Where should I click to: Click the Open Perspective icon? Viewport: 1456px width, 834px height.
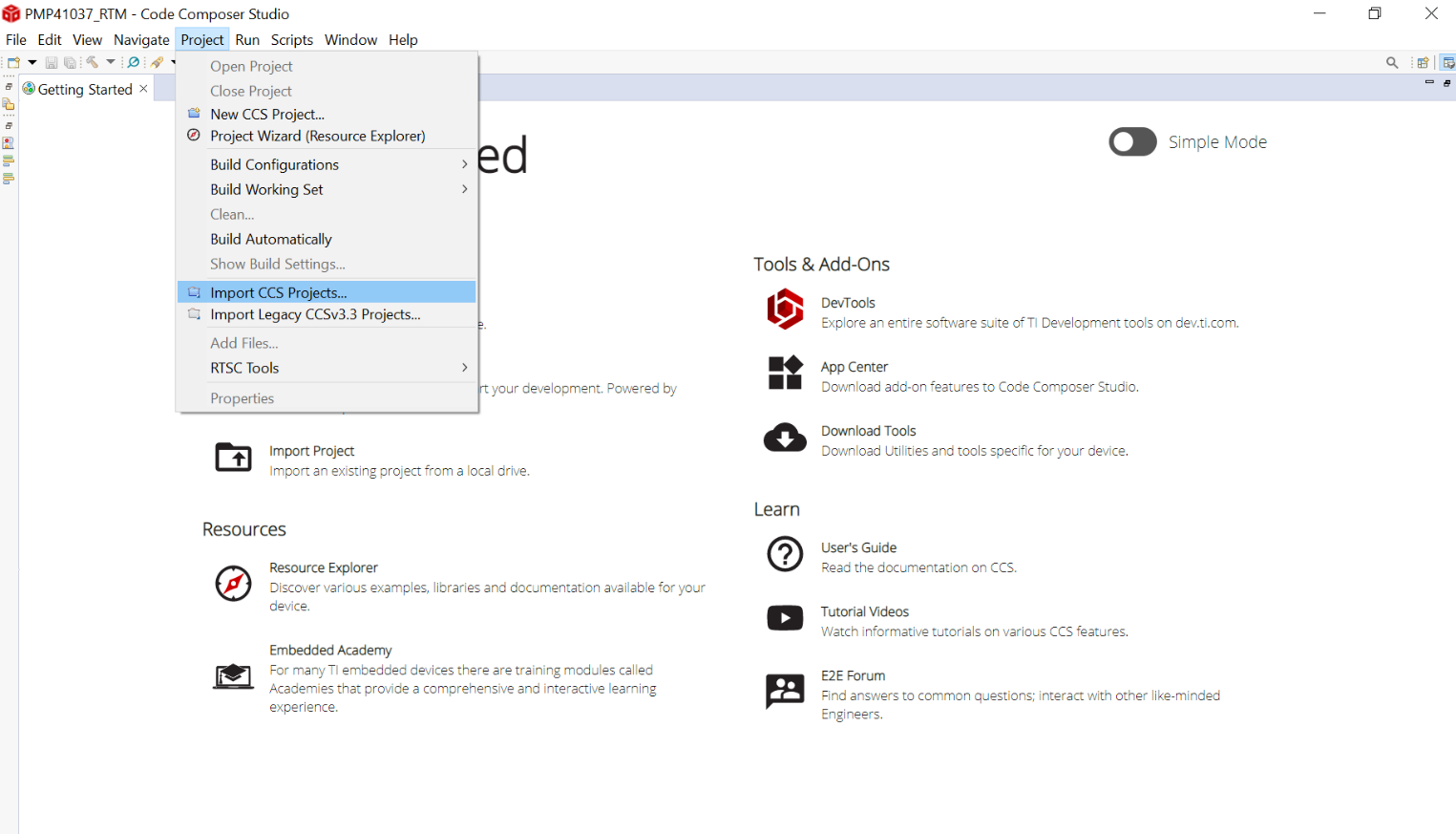click(x=1423, y=63)
